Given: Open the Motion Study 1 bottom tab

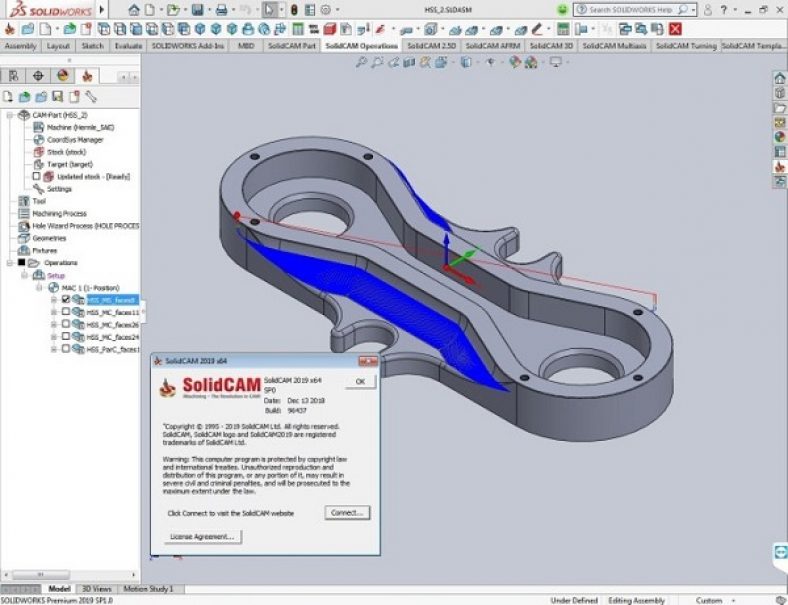Looking at the screenshot, I should point(148,588).
